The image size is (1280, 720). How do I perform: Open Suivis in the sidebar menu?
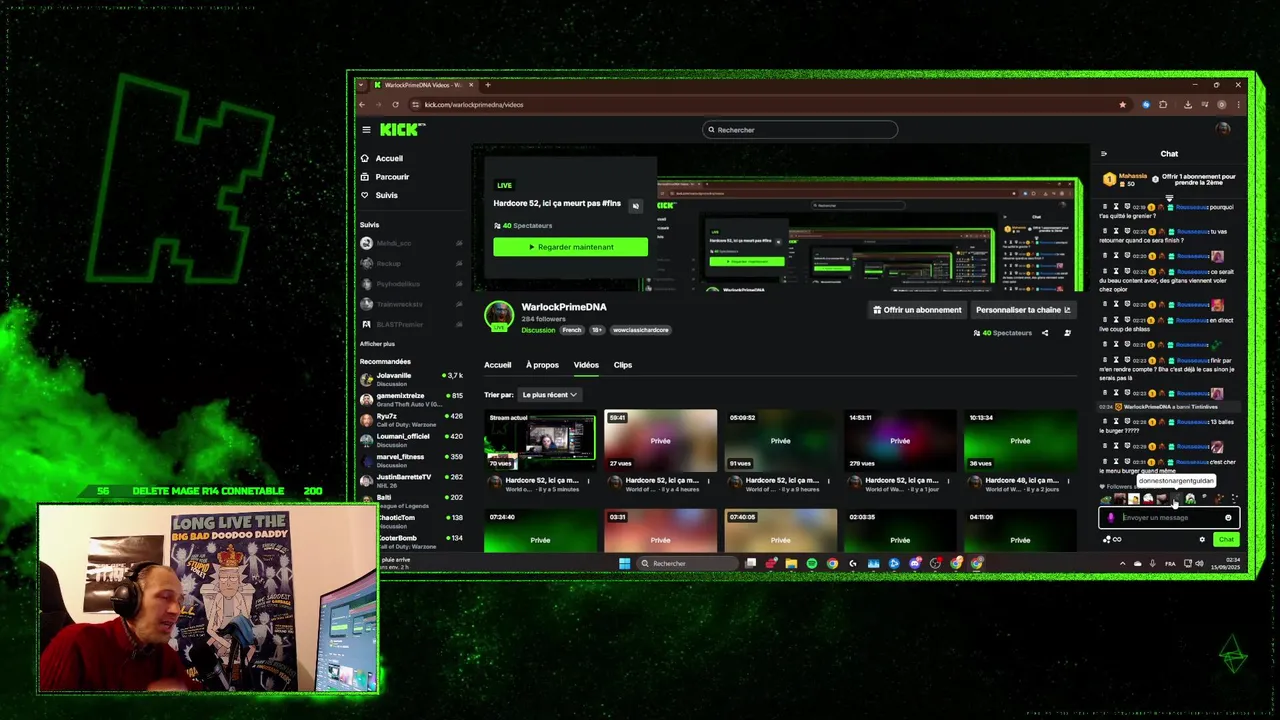386,195
